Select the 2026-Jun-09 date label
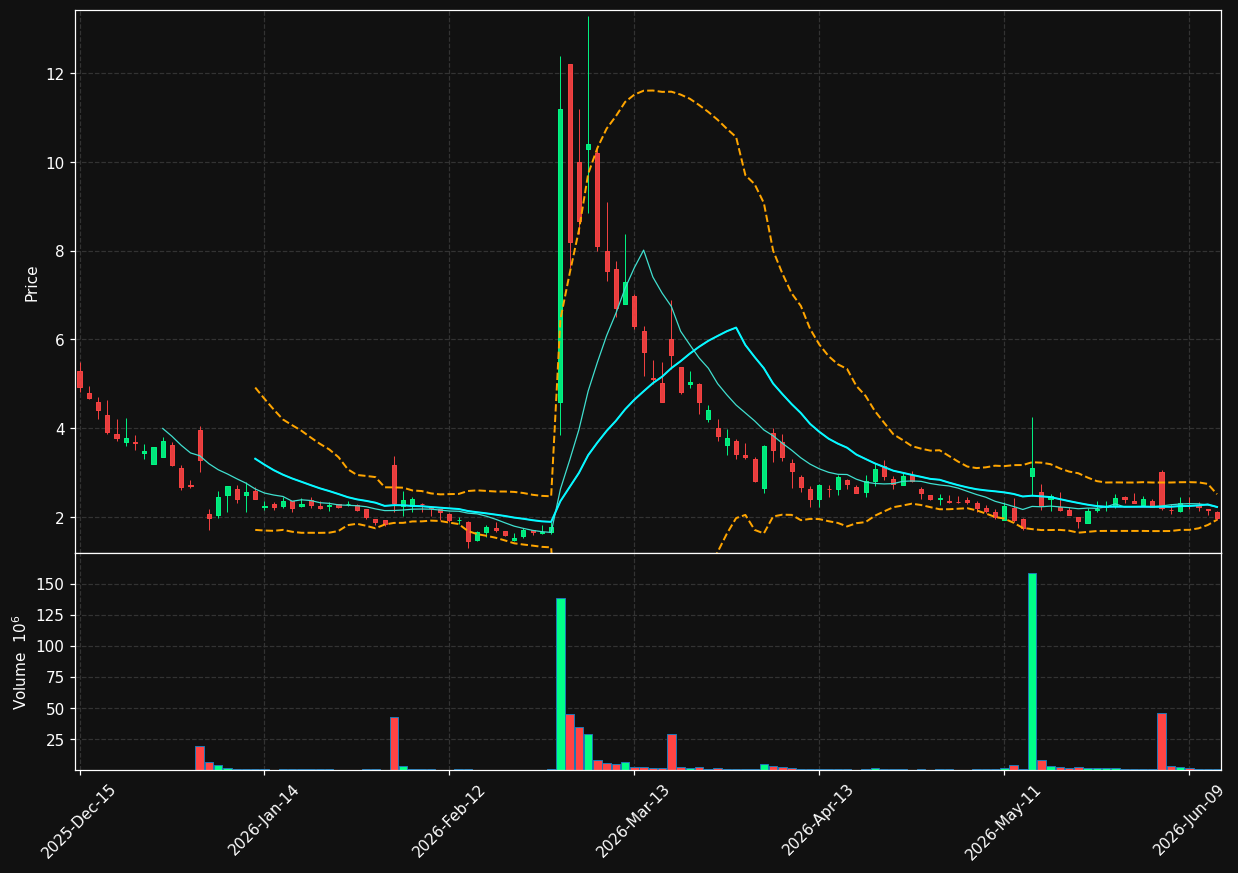Viewport: 1238px width, 873px height. 1188,821
